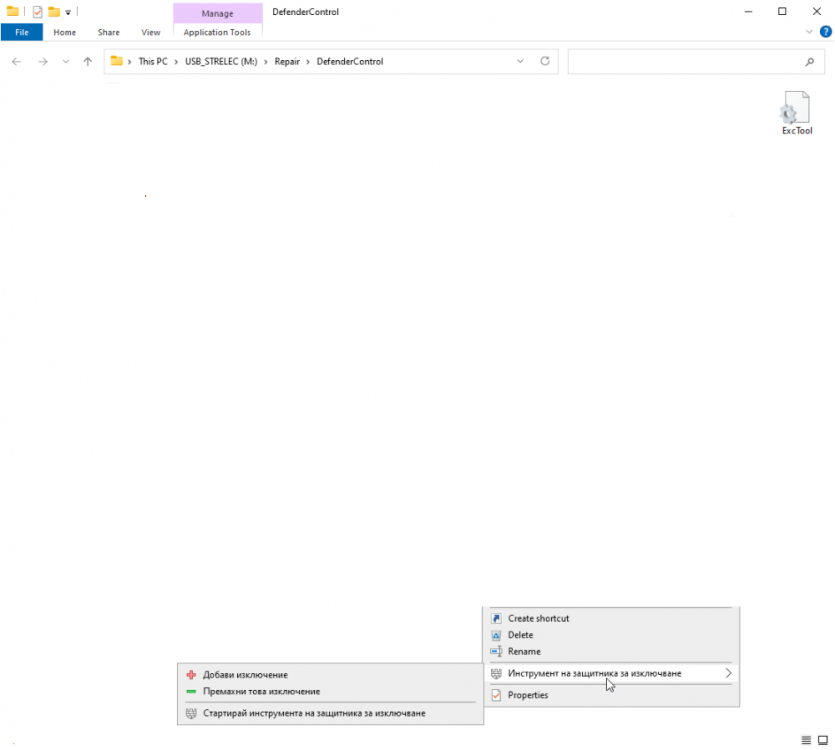Viewport: 835px width, 750px height.
Task: Click the recycle icon beside Delete
Action: (496, 635)
